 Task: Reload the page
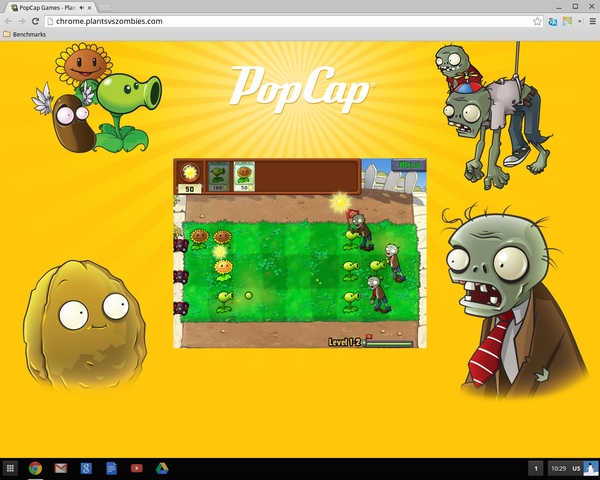pyautogui.click(x=35, y=21)
